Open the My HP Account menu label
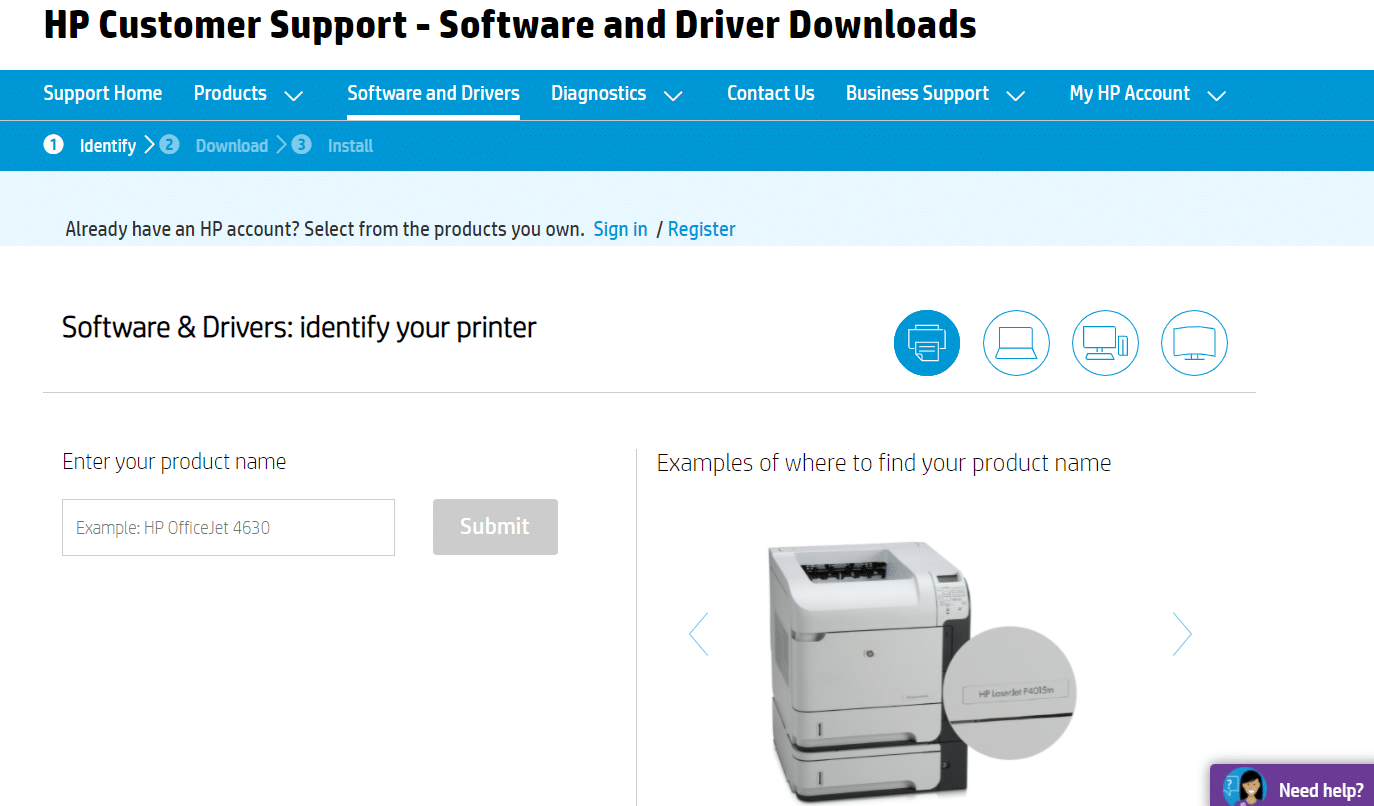Screen dimensions: 1374x806 pos(1130,93)
